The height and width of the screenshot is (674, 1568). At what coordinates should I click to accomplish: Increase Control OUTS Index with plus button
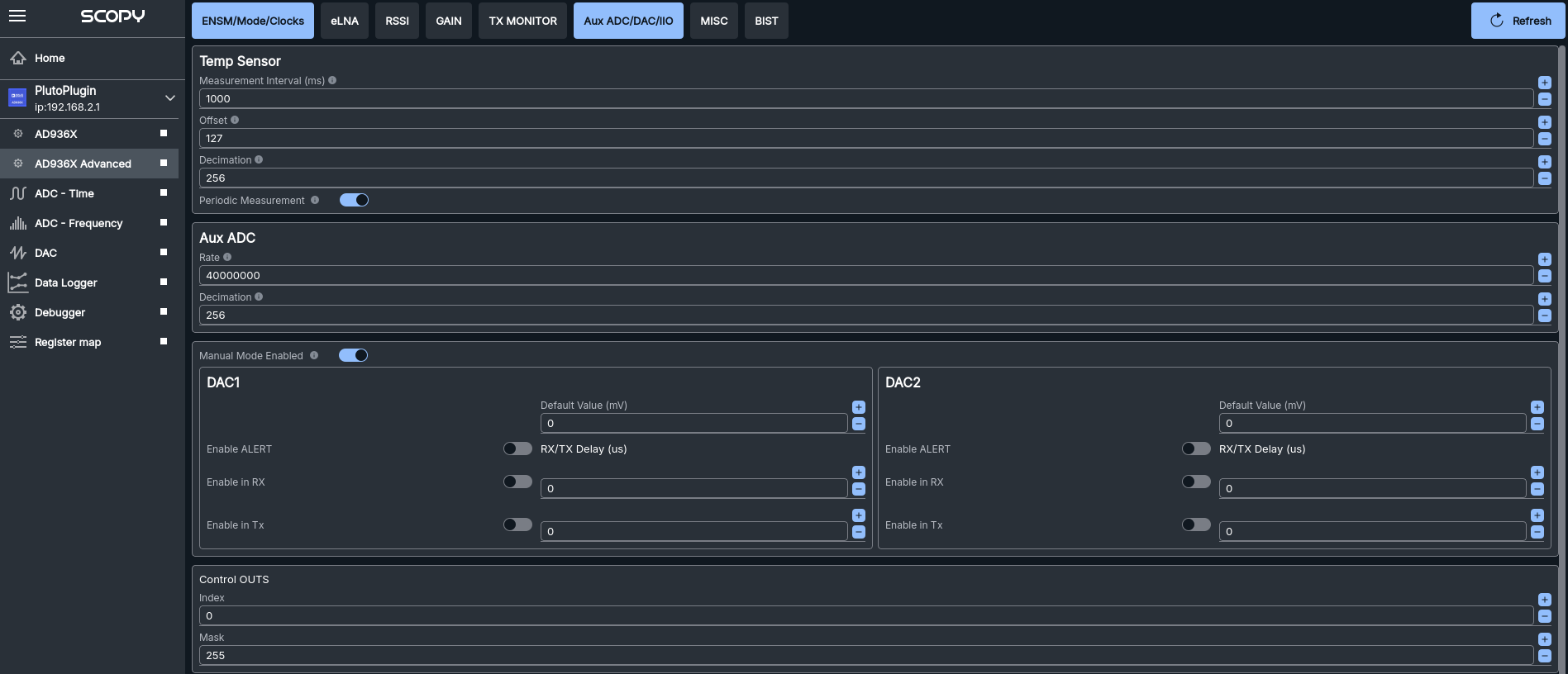[1544, 600]
